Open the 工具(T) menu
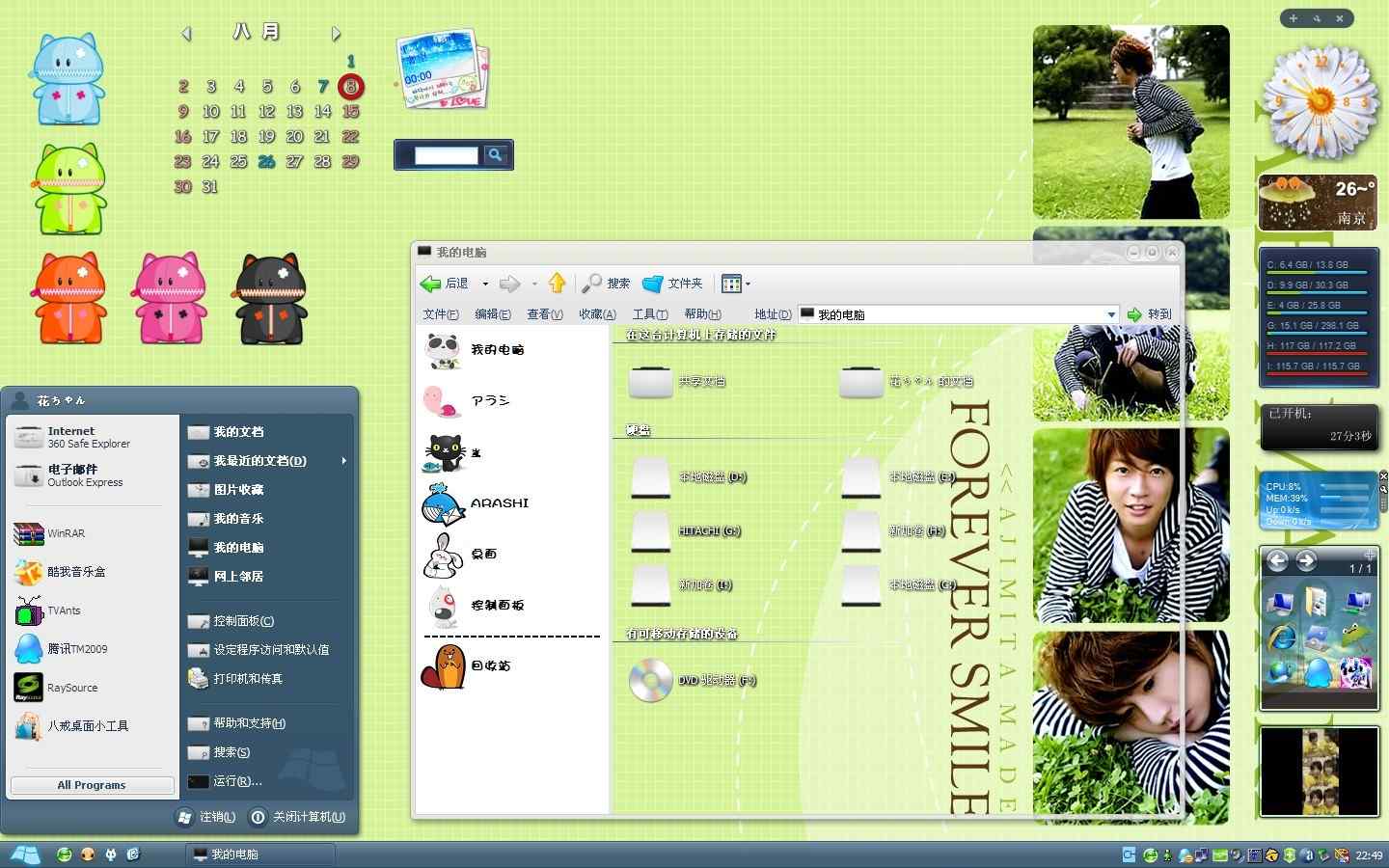The height and width of the screenshot is (868, 1389). click(x=650, y=314)
